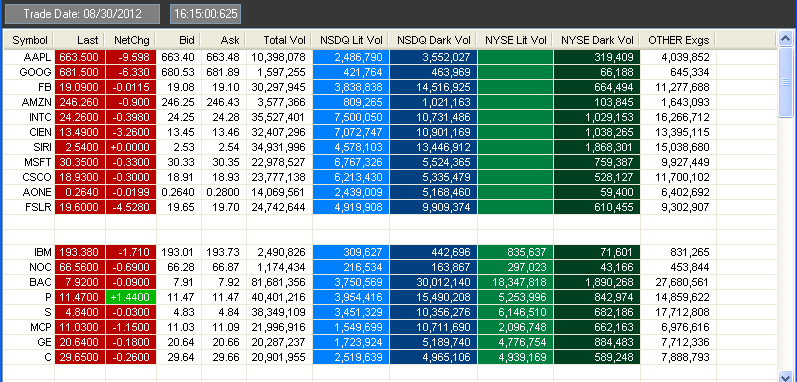The image size is (797, 382).
Task: Click the Bid column header
Action: (178, 40)
